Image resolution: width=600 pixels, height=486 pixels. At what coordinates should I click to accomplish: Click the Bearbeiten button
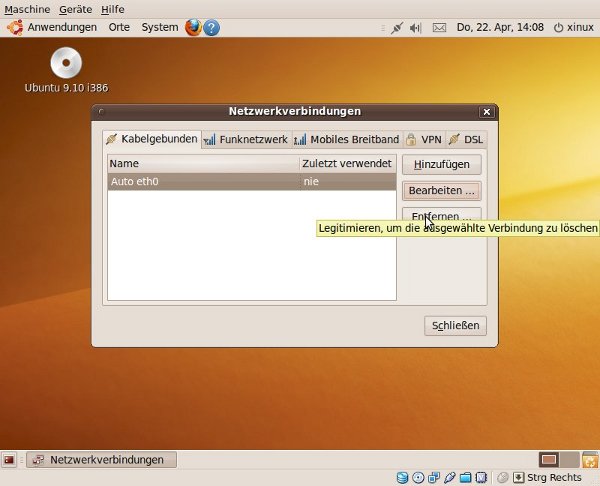441,190
